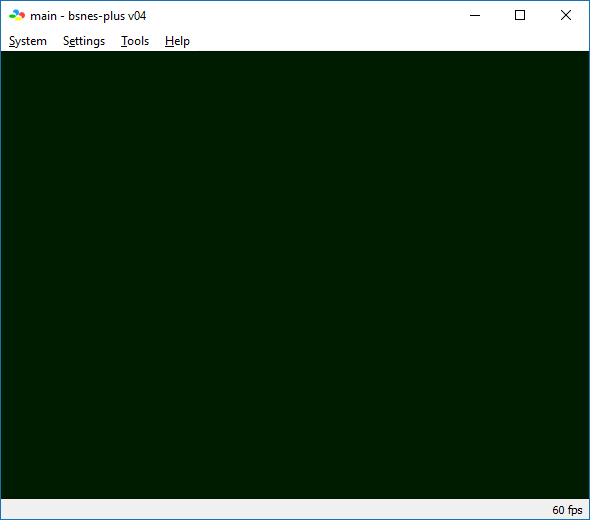Click the bsnes-plus app icon in title bar
Viewport: 590px width, 520px height.
point(17,15)
